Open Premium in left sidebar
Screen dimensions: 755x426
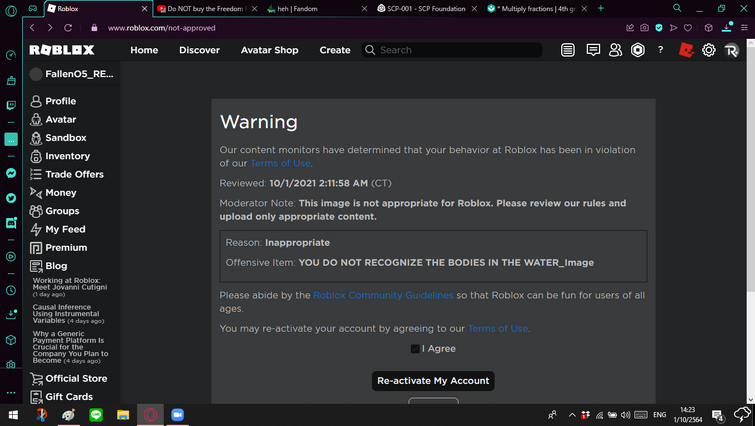click(x=59, y=247)
